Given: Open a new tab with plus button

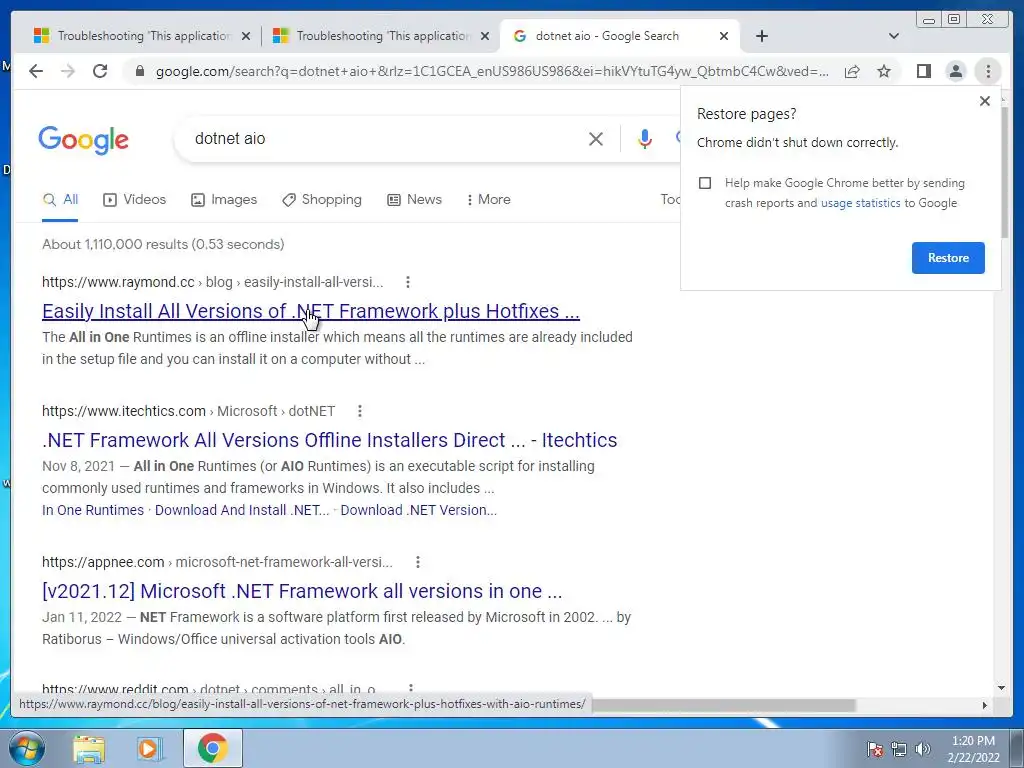Looking at the screenshot, I should [761, 36].
